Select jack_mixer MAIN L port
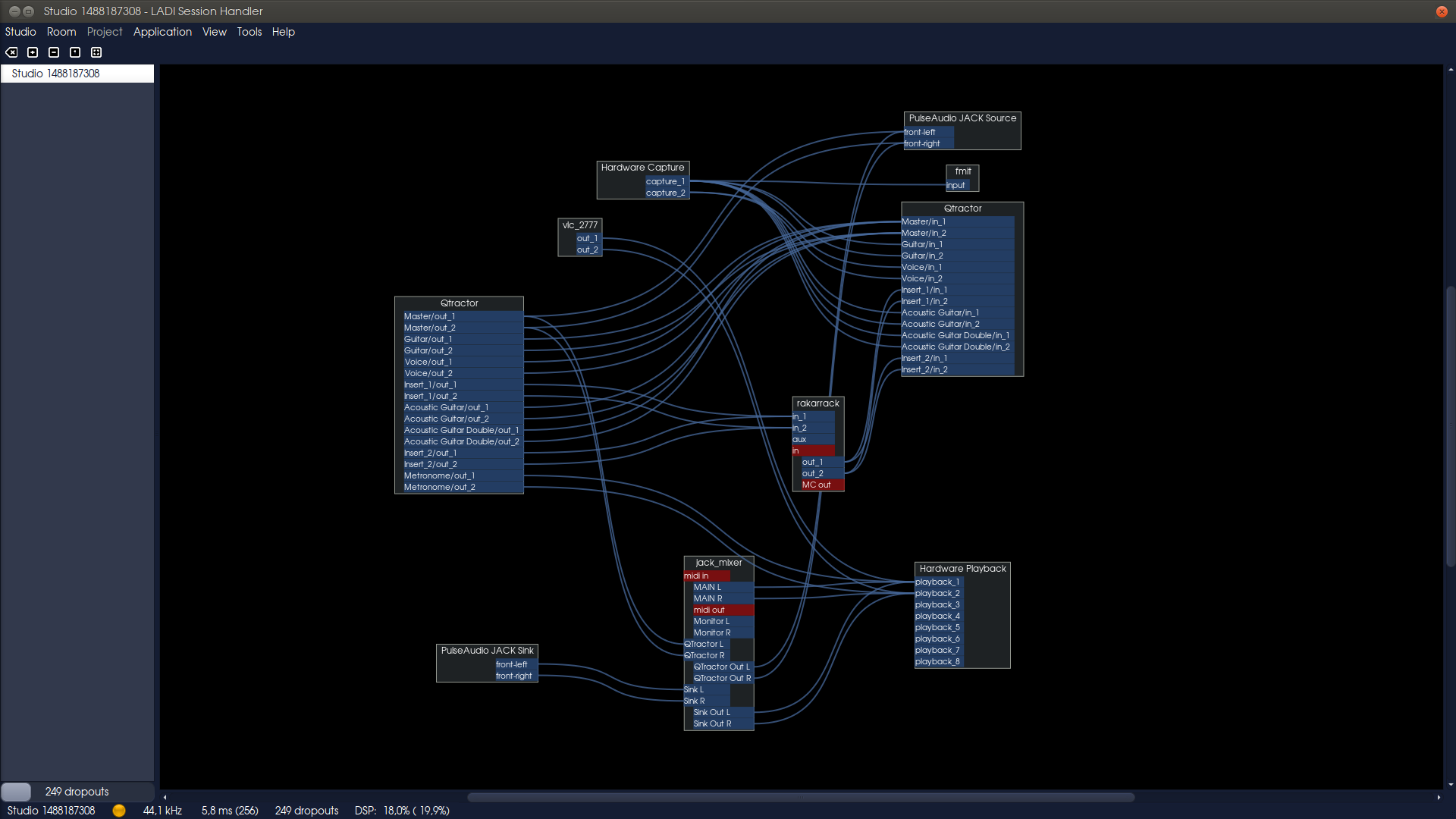The image size is (1456, 819). [723, 588]
